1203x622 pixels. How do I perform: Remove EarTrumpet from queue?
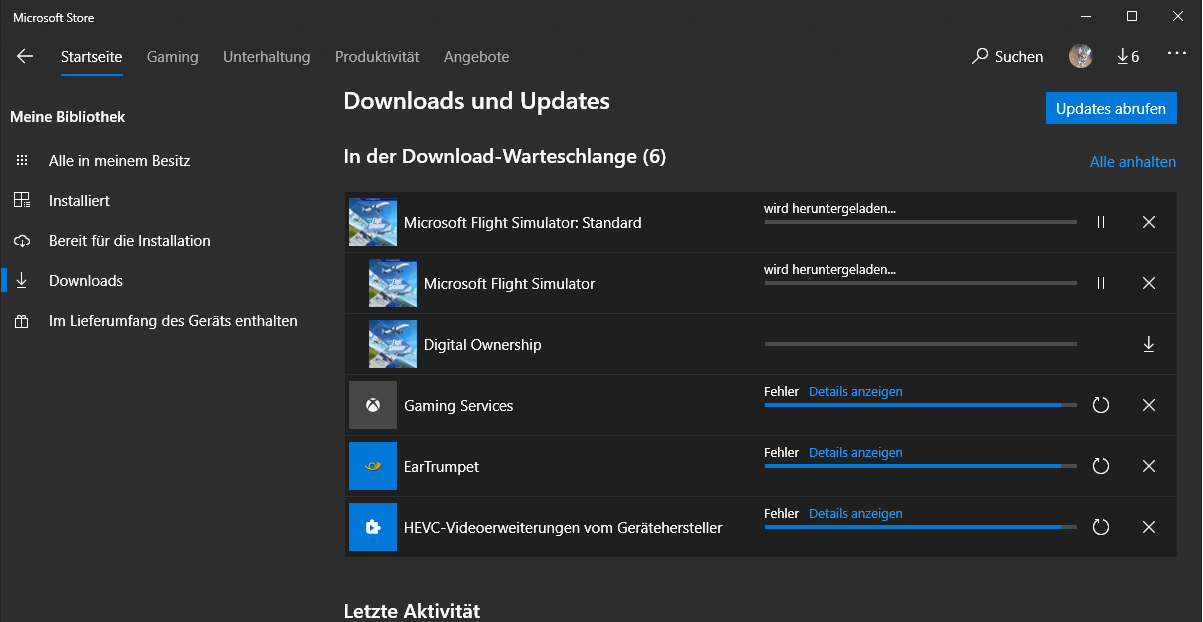point(1149,466)
